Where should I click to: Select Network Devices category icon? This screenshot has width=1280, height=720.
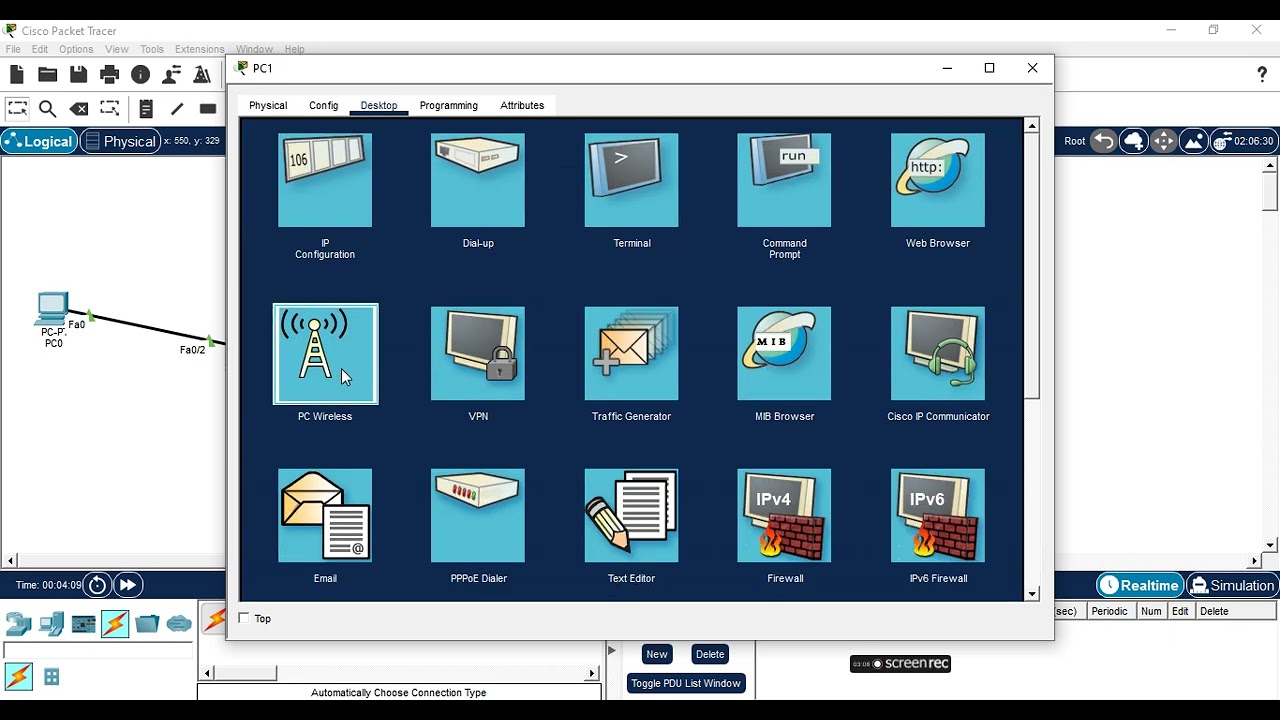(x=19, y=624)
